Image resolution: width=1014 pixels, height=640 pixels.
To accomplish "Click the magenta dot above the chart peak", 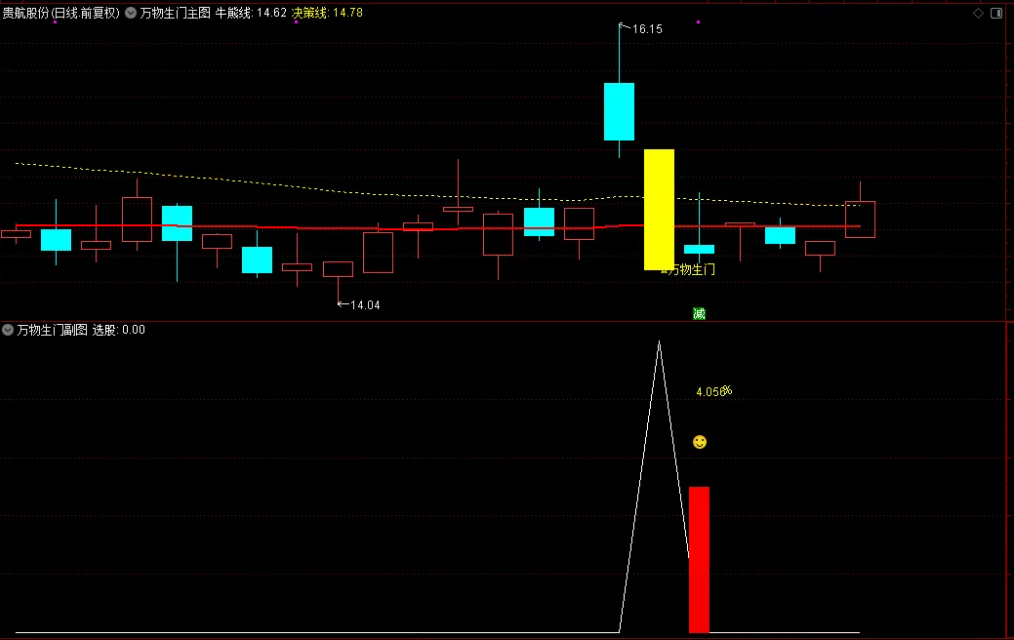I will pyautogui.click(x=698, y=22).
